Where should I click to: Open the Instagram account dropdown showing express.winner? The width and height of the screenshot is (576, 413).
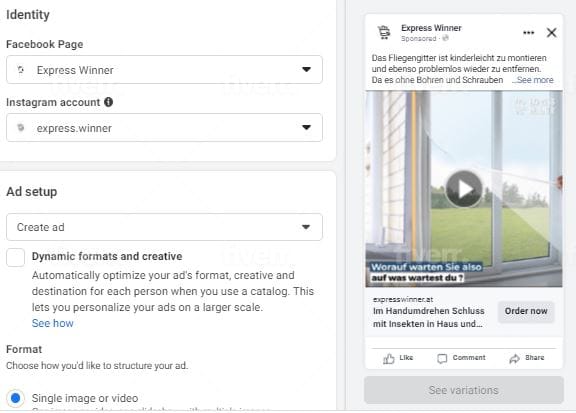(164, 128)
